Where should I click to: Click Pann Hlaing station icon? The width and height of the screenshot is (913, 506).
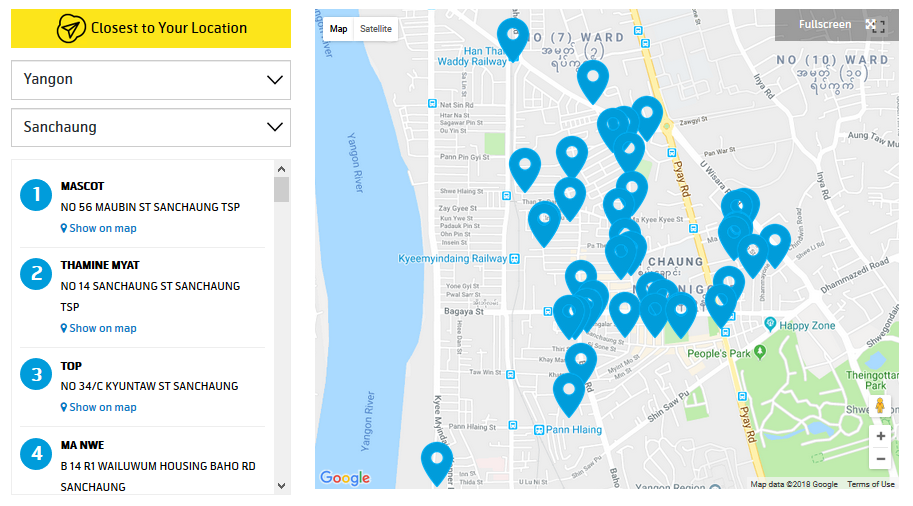[x=539, y=430]
